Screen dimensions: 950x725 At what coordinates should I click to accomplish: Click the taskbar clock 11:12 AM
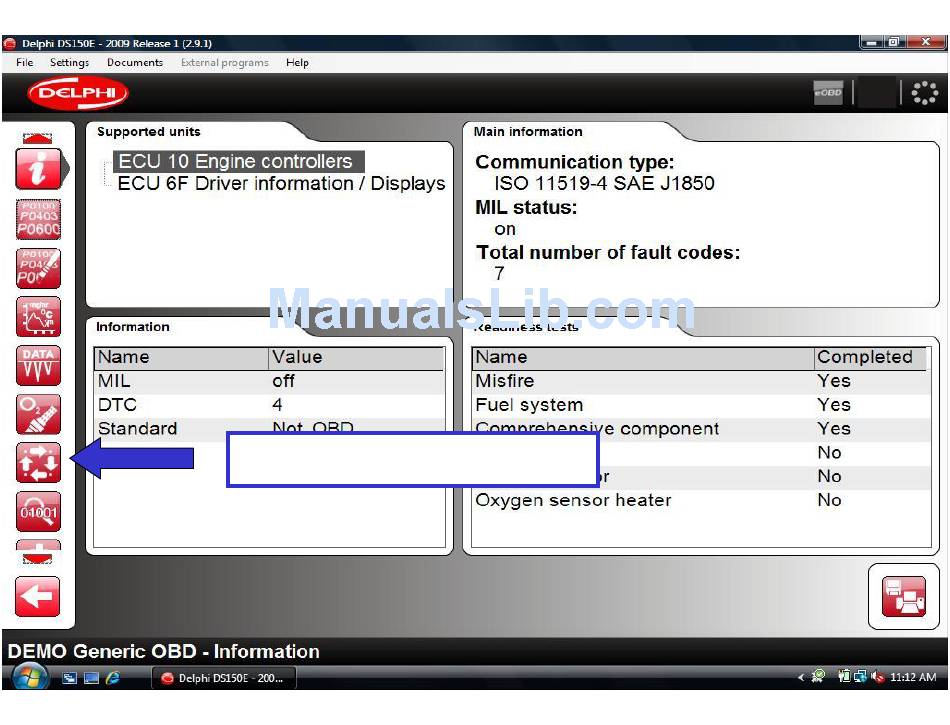pyautogui.click(x=912, y=677)
